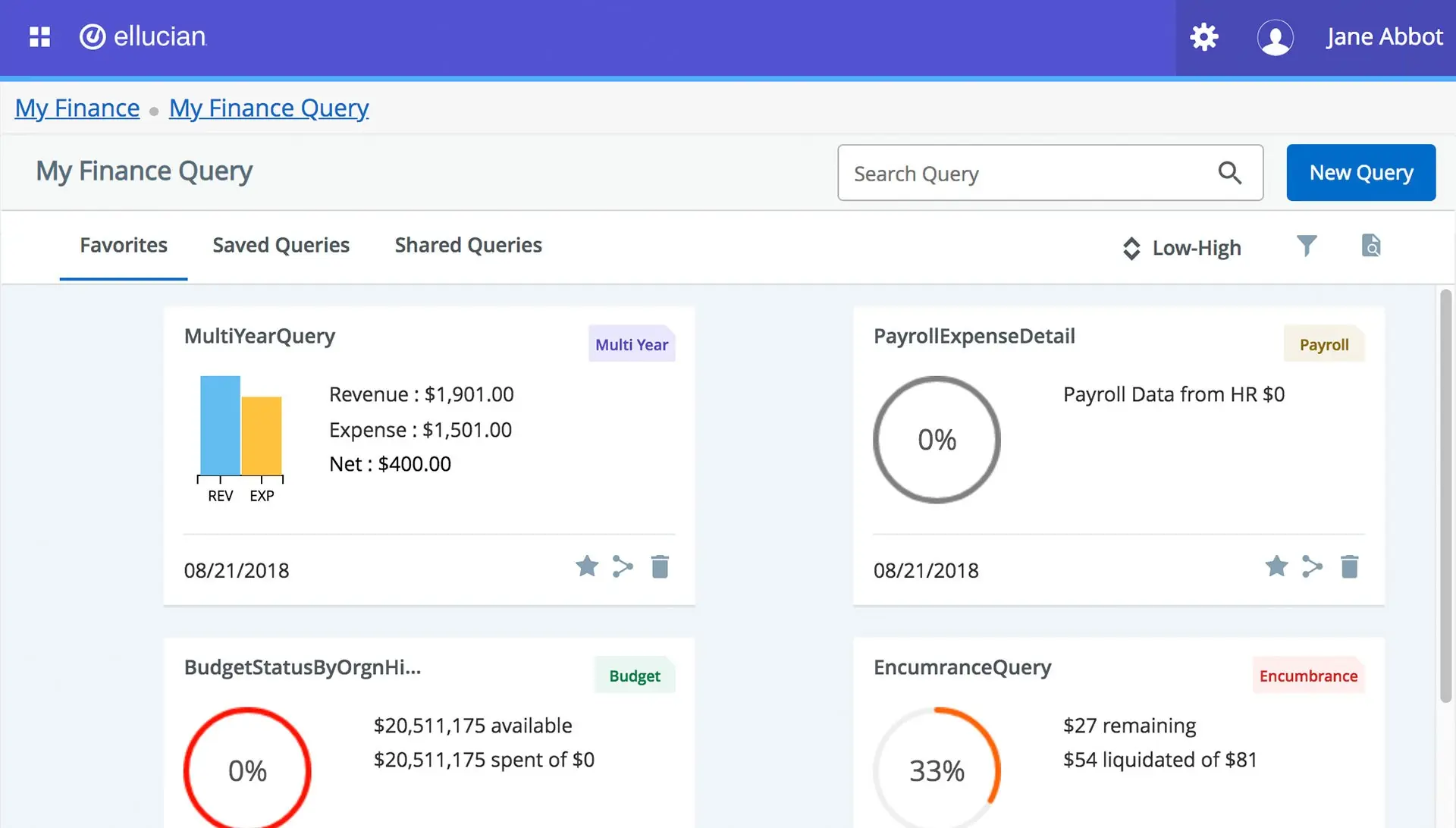Screen dimensions: 1456x828
Task: Click Jane Abbot profile avatar
Action: [1275, 37]
